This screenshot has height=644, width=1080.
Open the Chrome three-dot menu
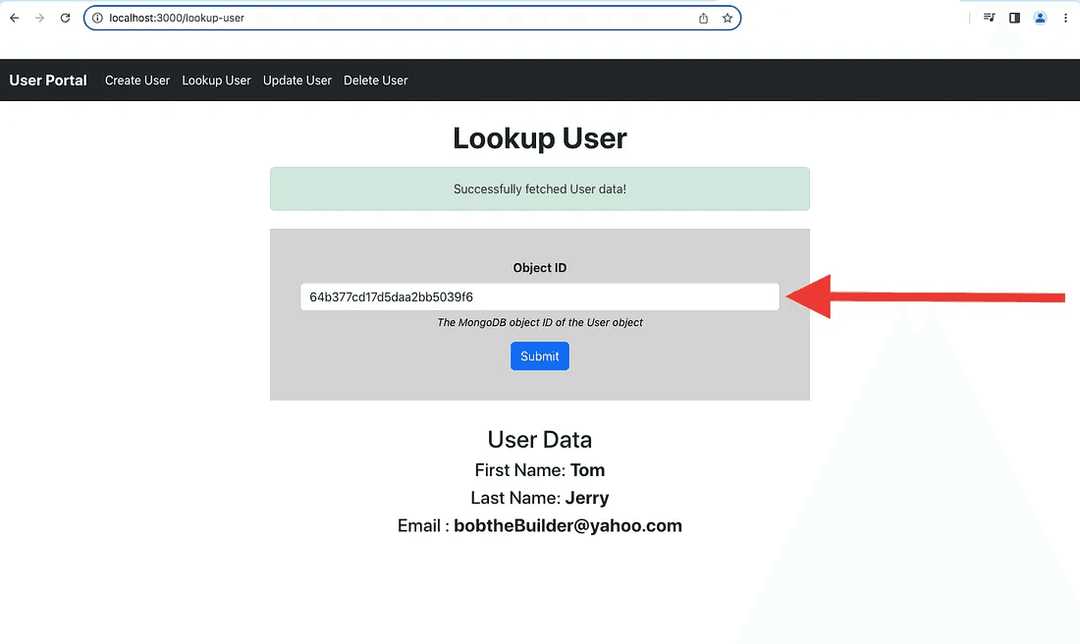click(x=1065, y=18)
